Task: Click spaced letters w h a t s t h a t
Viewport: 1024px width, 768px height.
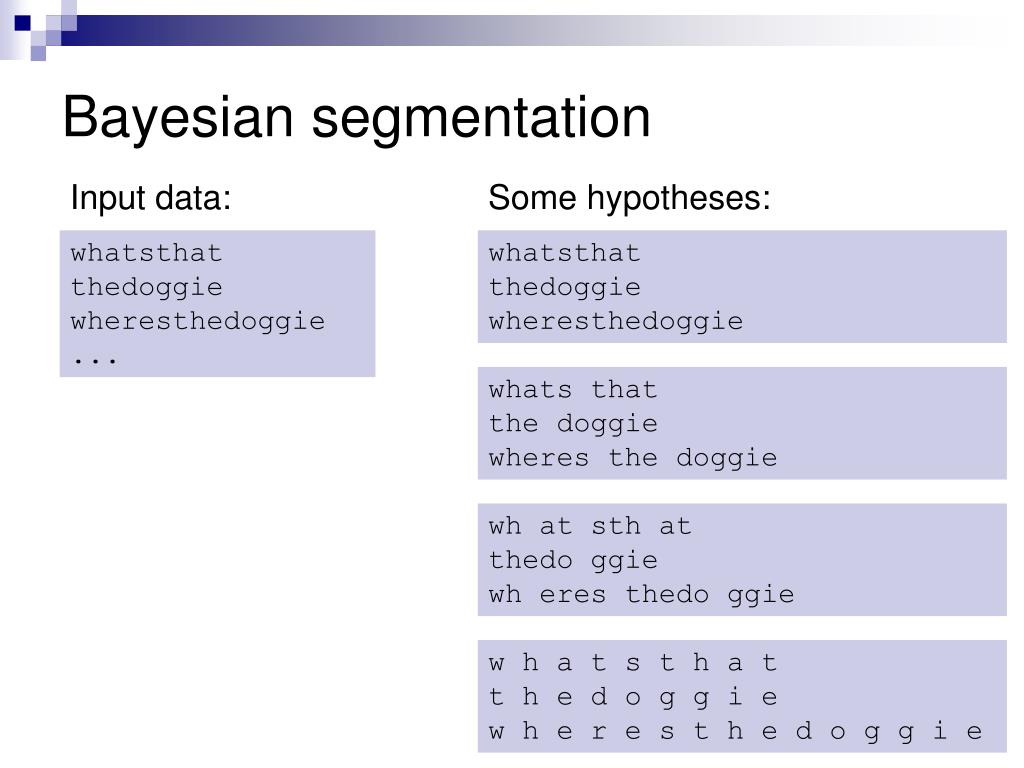Action: tap(633, 663)
